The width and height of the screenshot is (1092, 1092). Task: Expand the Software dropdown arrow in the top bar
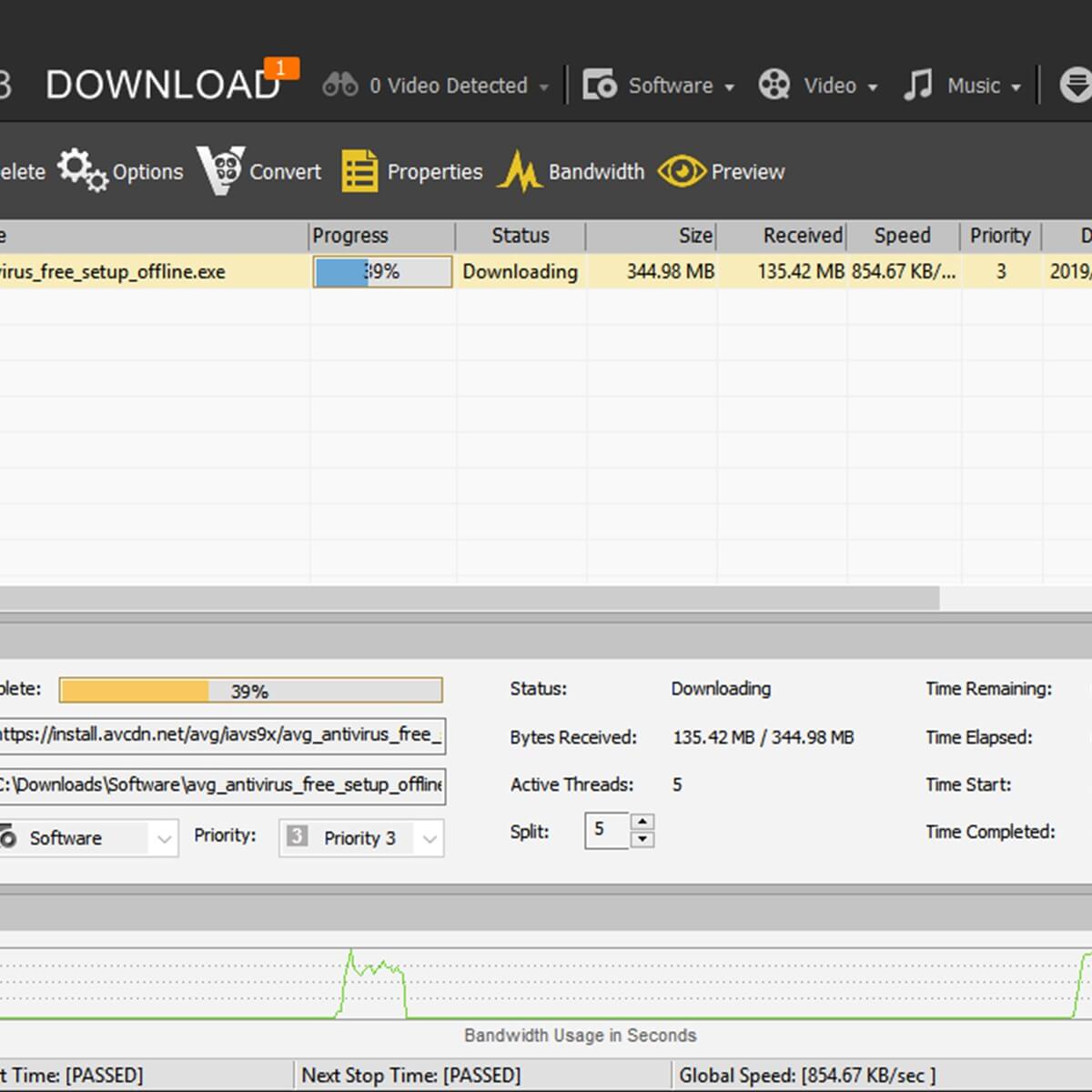729,88
